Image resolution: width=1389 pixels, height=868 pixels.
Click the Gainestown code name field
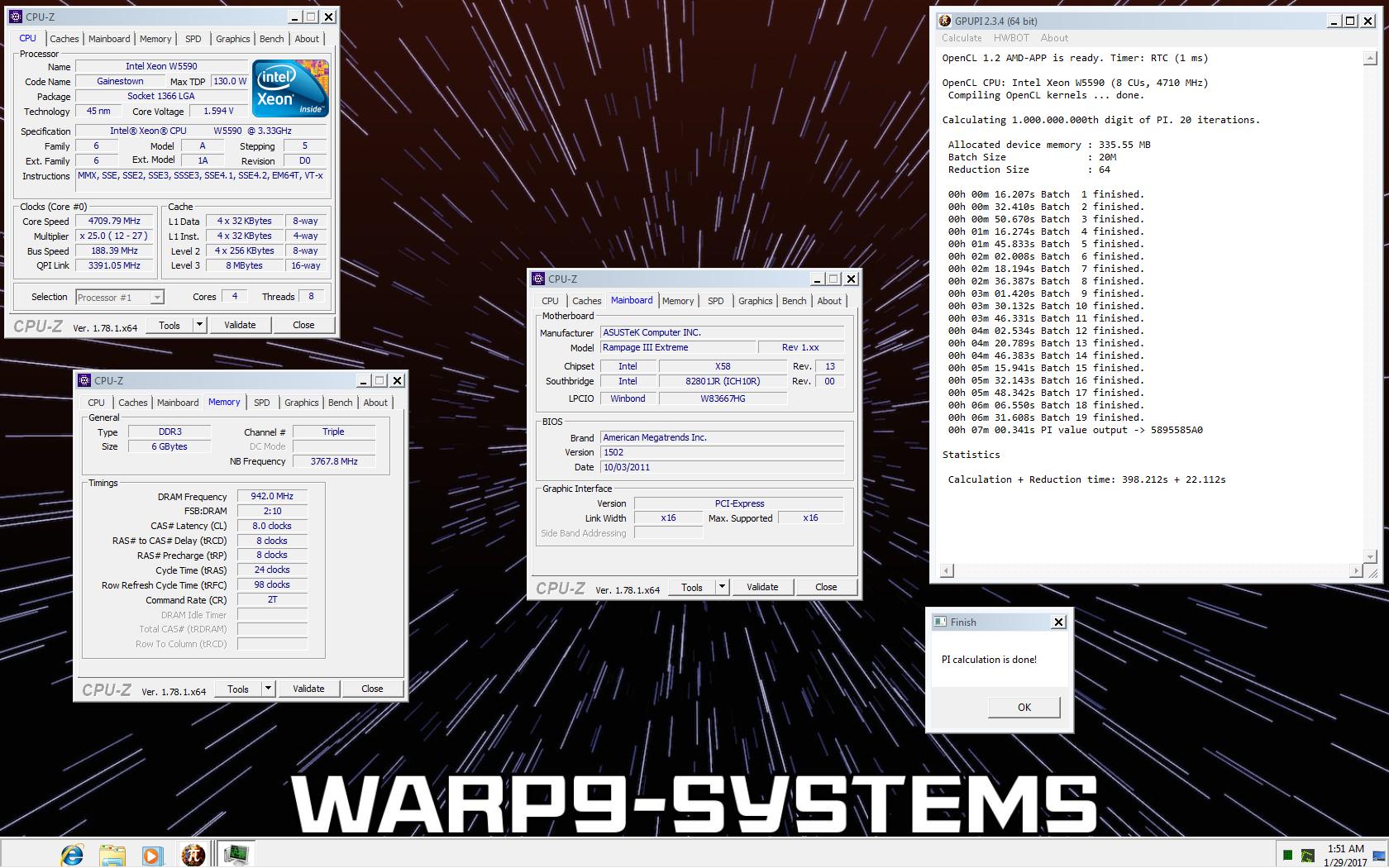tap(120, 81)
